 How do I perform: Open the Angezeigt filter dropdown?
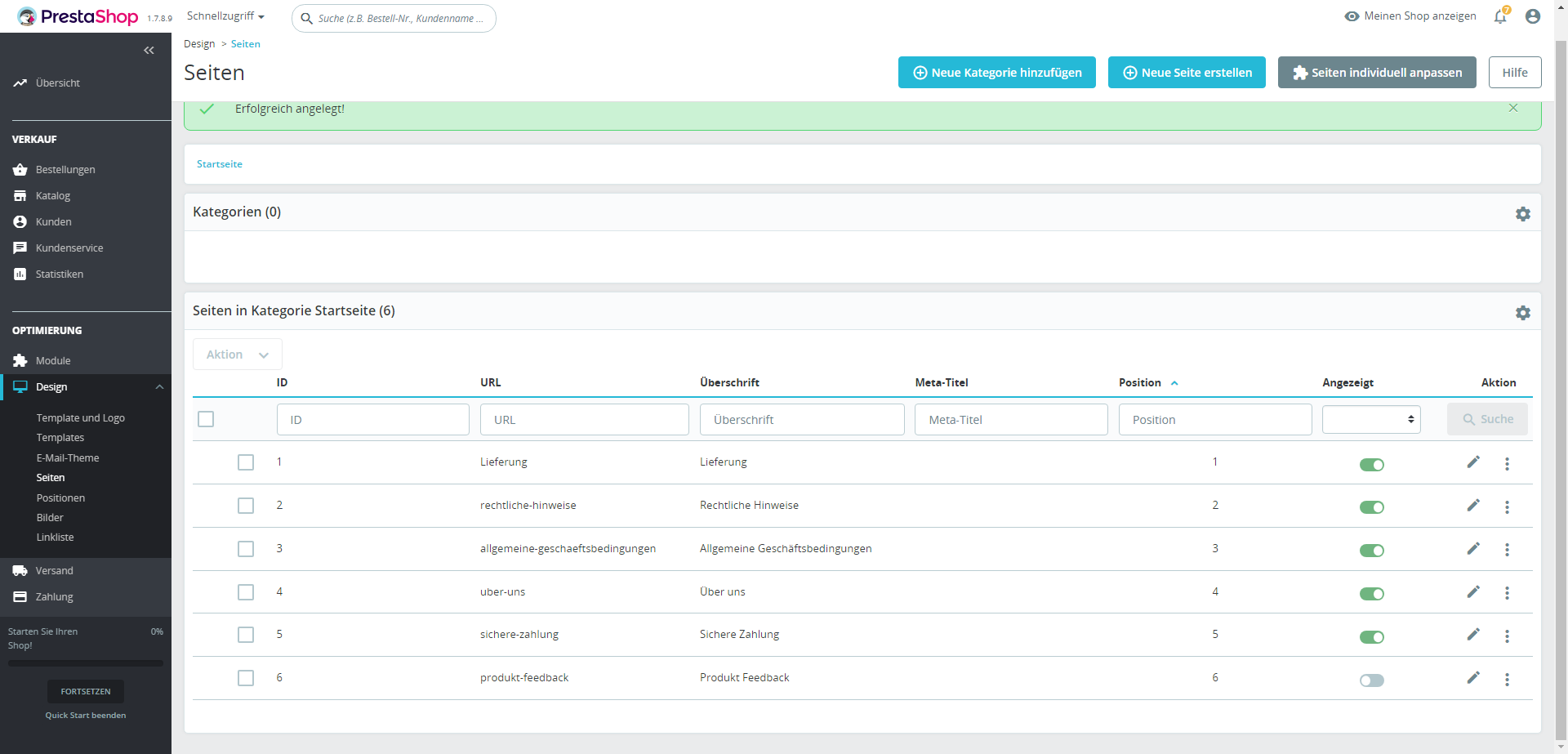[1371, 419]
